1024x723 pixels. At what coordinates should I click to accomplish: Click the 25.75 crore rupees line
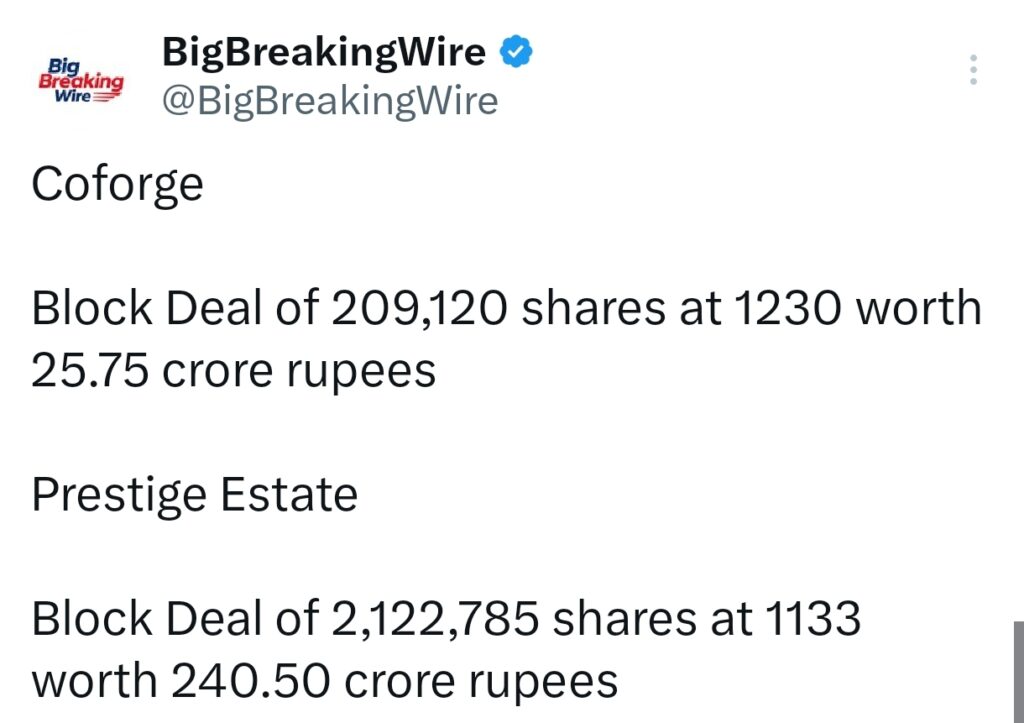(x=230, y=369)
